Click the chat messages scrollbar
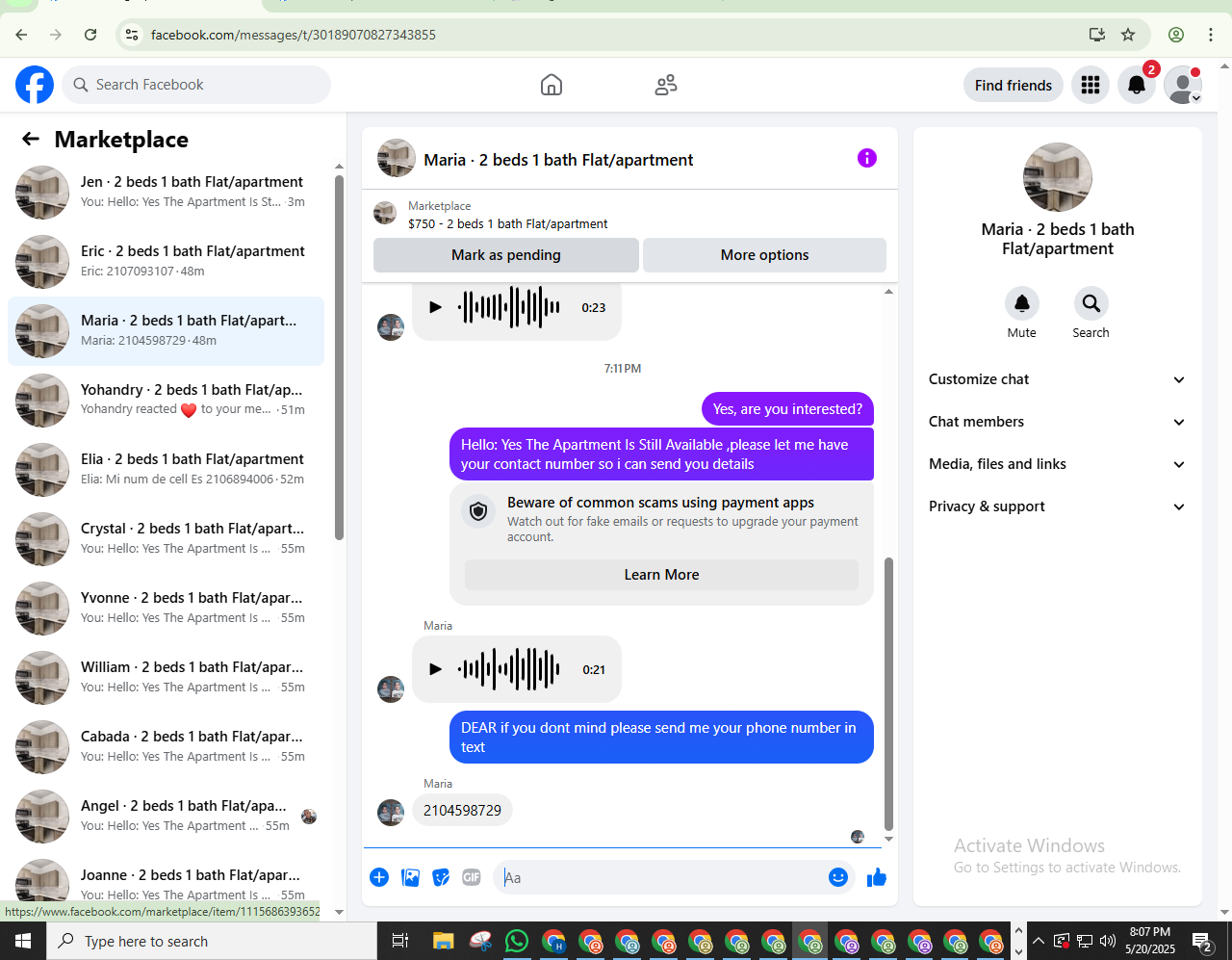This screenshot has height=960, width=1232. coord(888,693)
